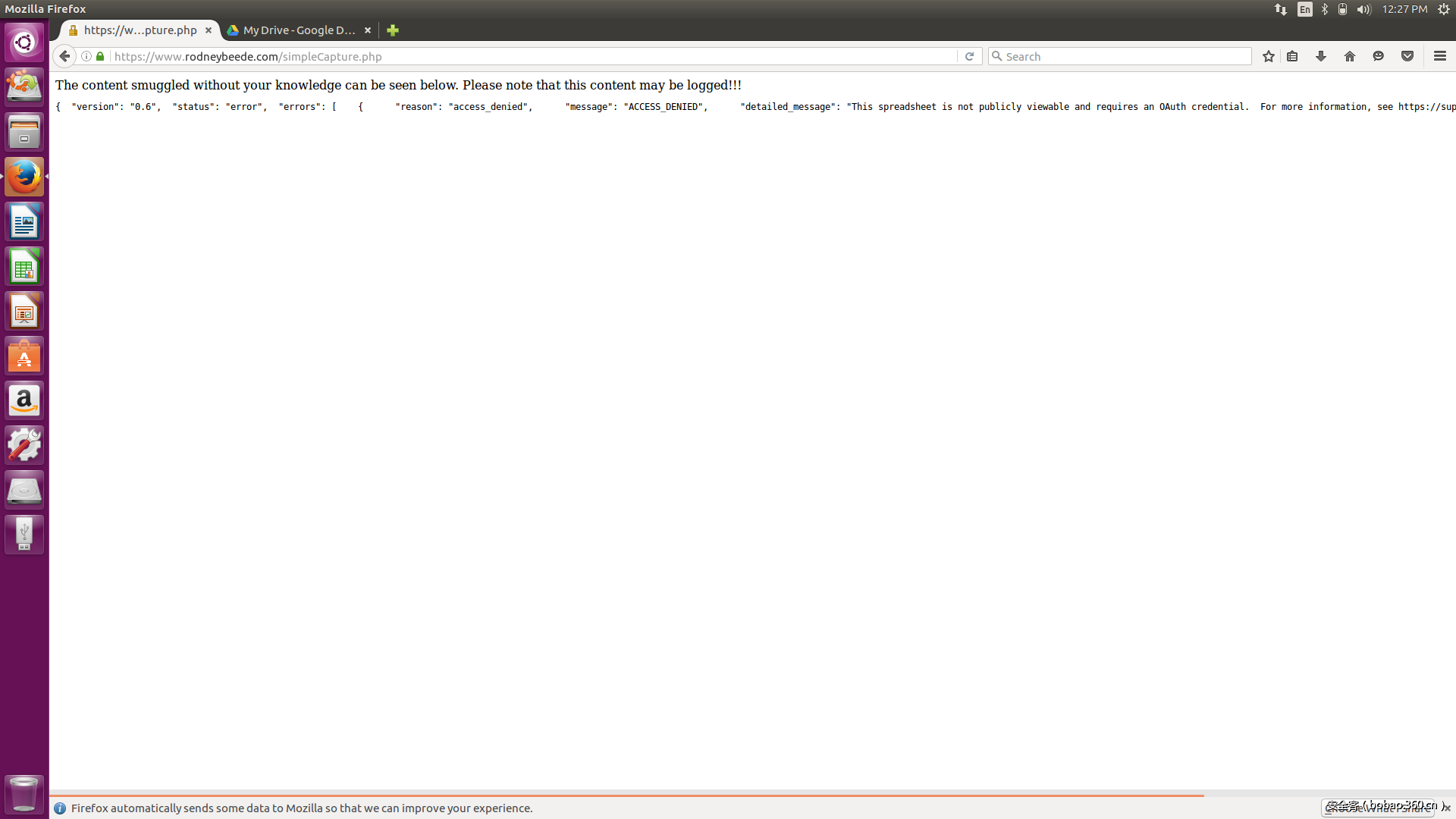Save this page to Pocket

click(x=1408, y=56)
